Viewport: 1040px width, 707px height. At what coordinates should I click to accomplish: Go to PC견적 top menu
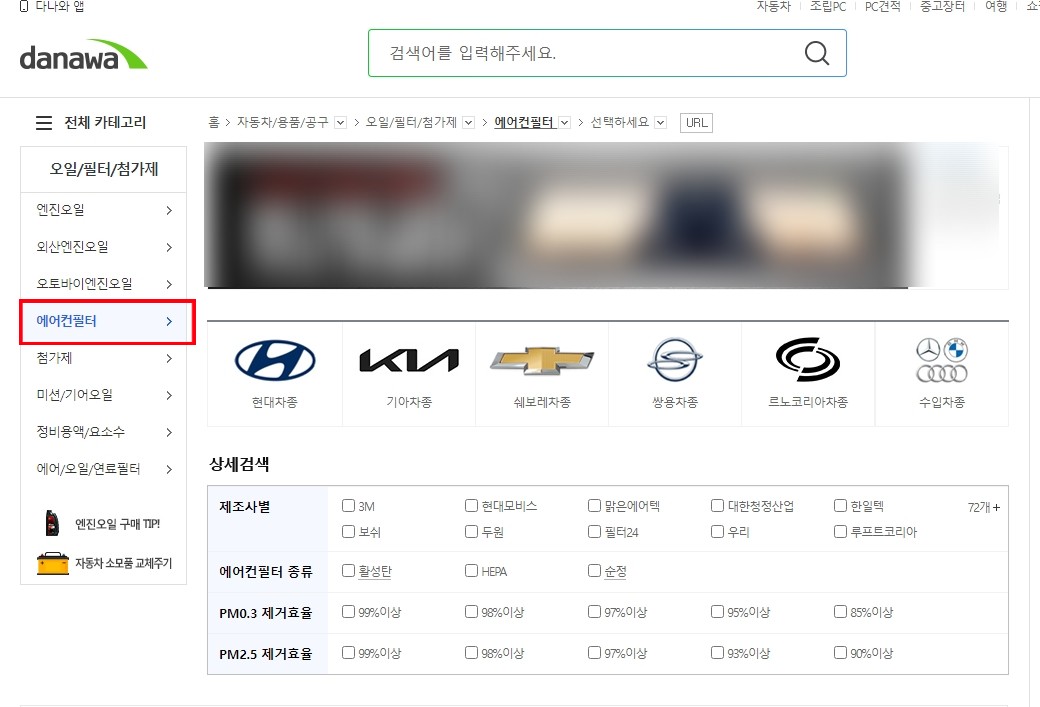883,6
